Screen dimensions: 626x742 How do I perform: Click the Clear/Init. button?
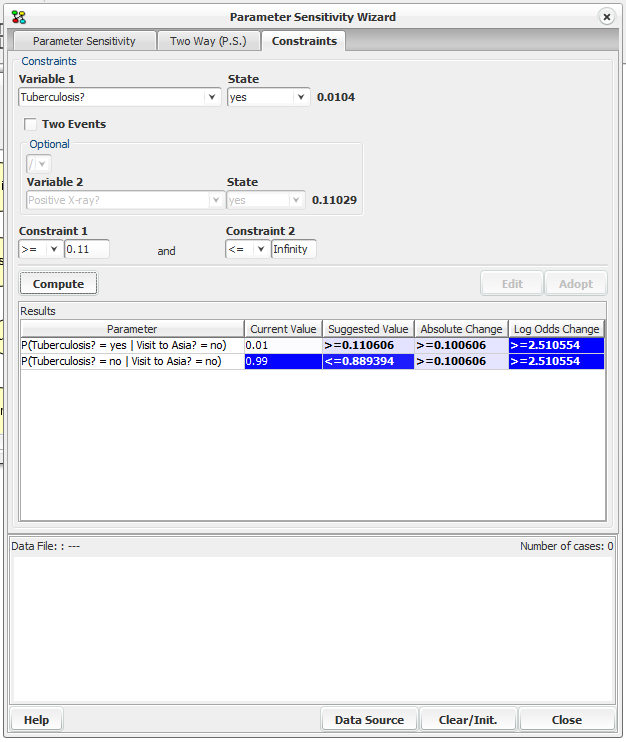468,720
